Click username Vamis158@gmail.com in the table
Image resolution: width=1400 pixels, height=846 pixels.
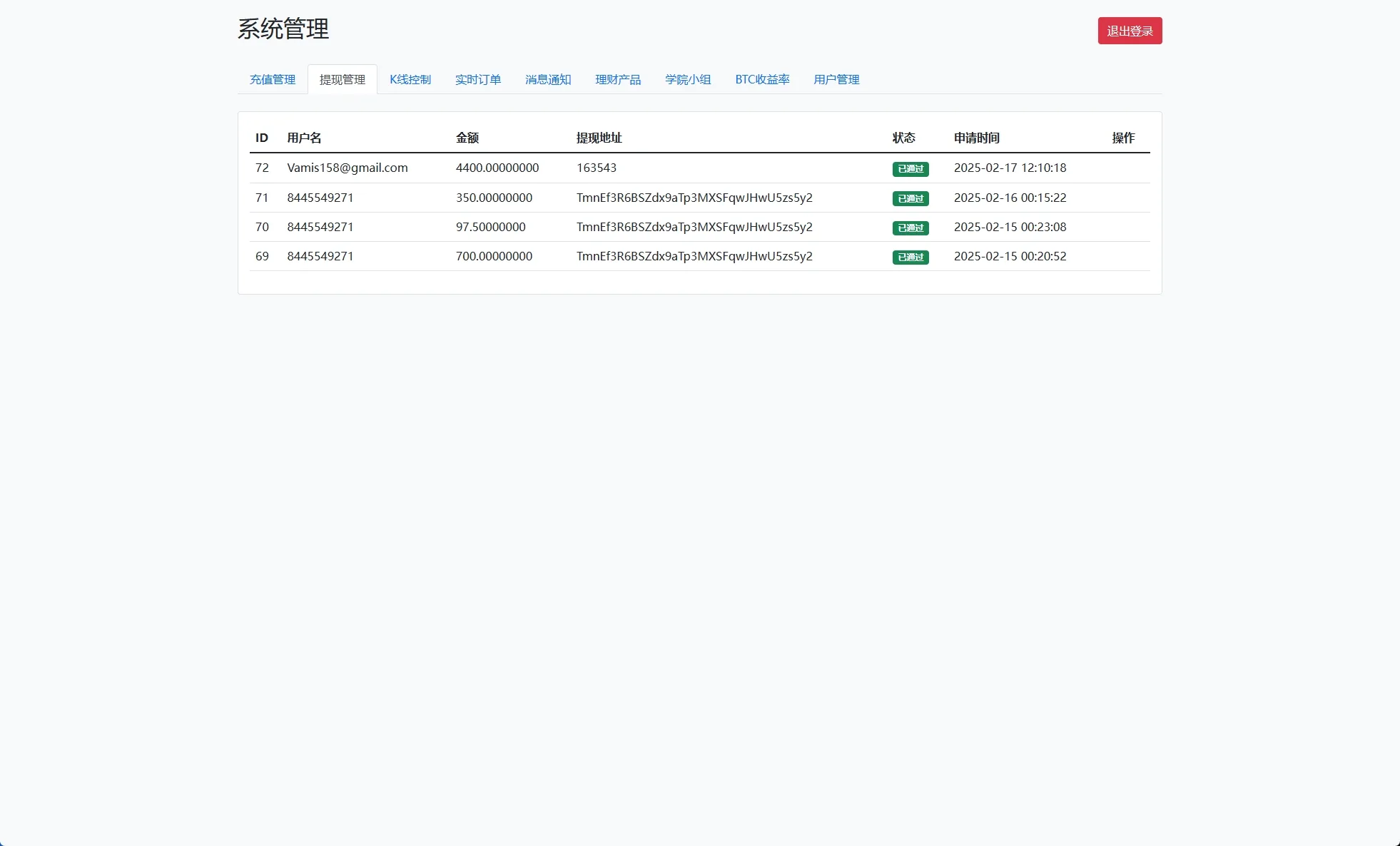pyautogui.click(x=347, y=168)
